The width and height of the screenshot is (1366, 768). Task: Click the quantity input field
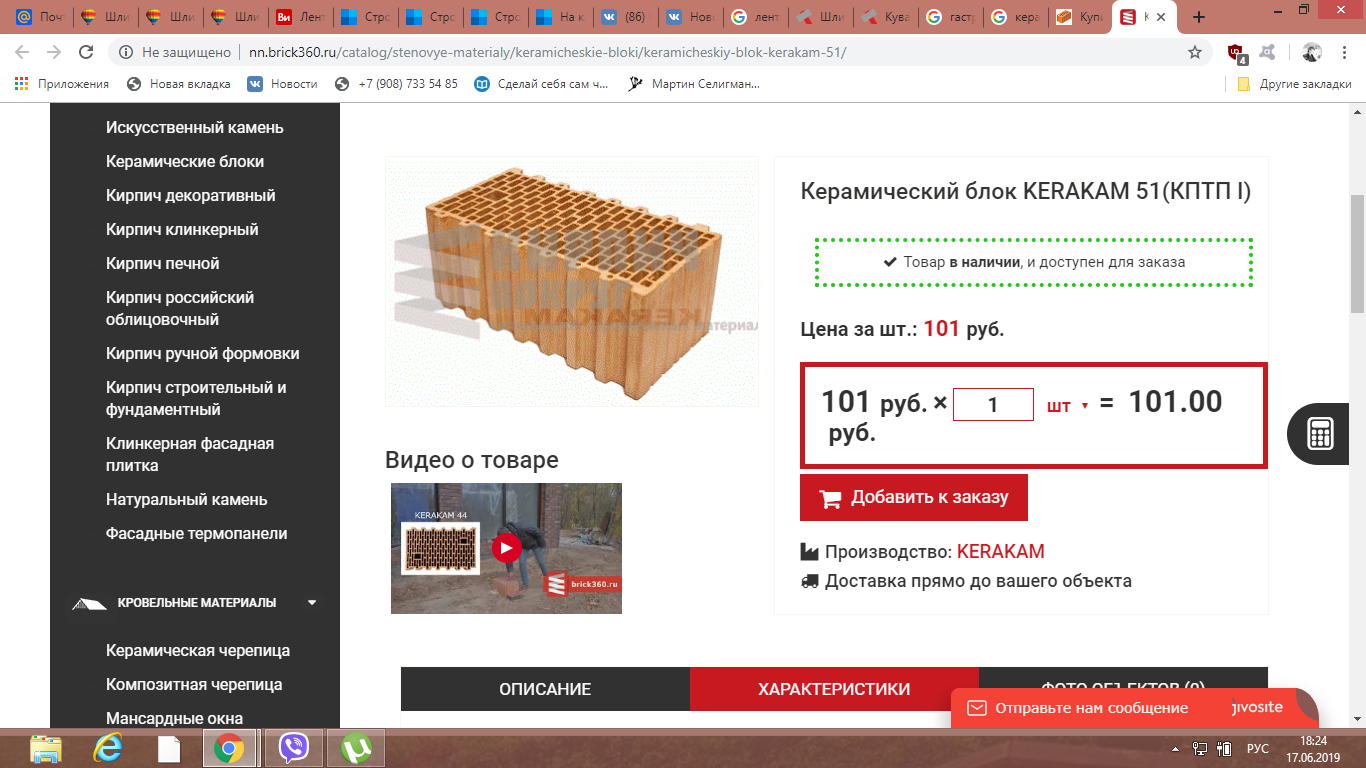click(x=993, y=405)
